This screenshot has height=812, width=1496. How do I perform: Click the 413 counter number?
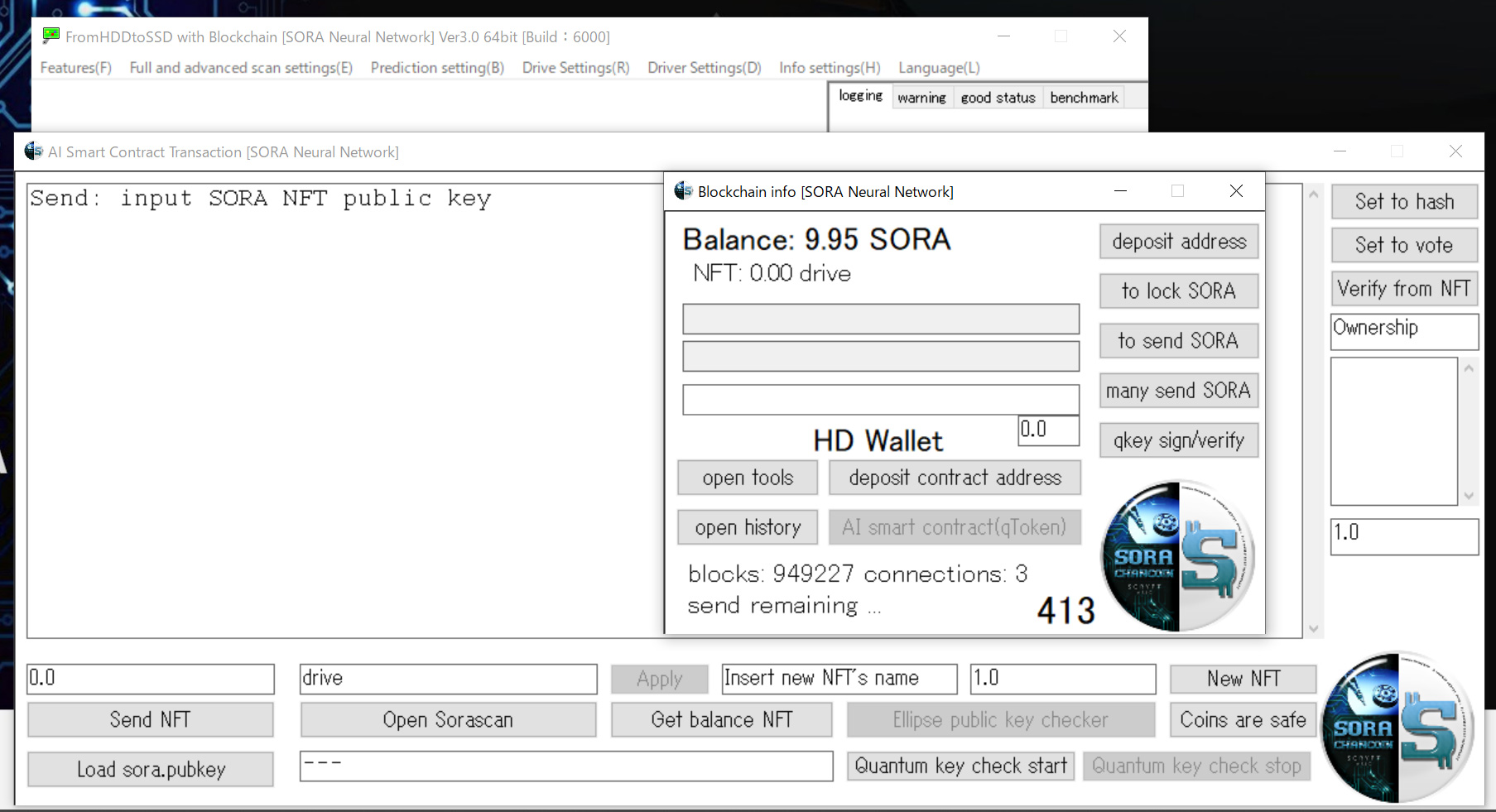[x=1066, y=611]
